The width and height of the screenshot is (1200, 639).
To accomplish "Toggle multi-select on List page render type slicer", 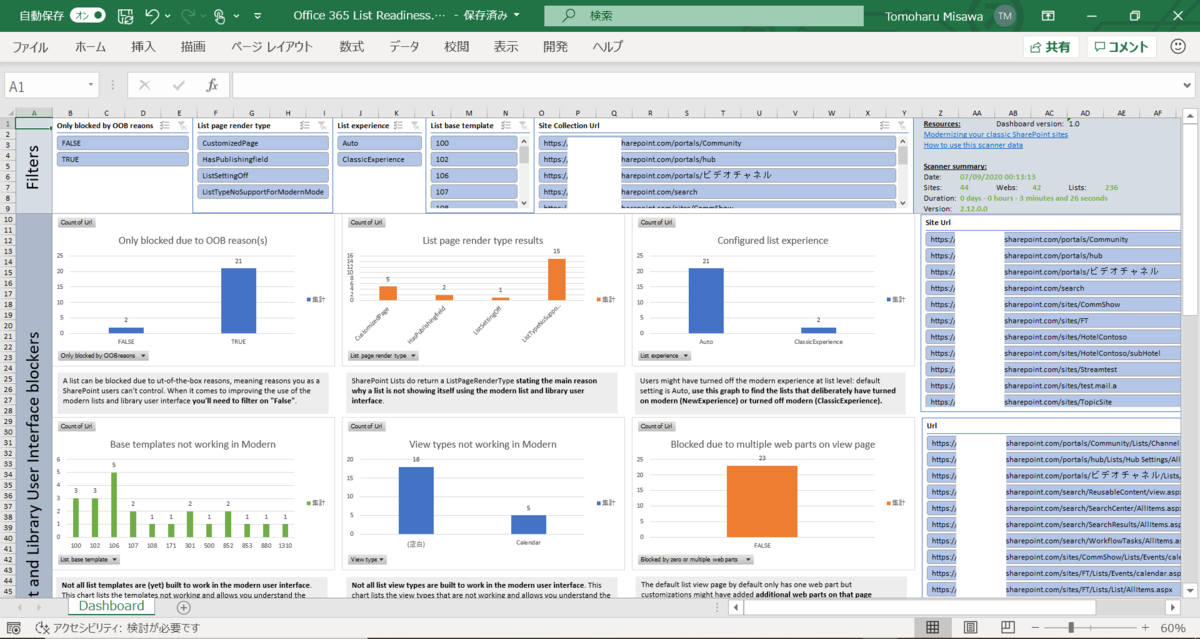I will pos(306,126).
